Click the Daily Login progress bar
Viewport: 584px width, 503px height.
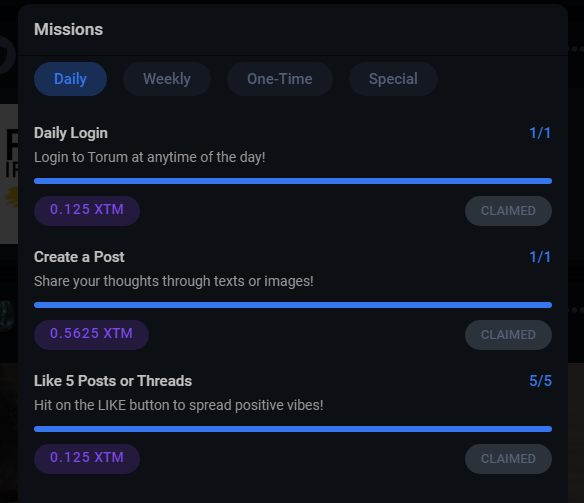[x=293, y=181]
